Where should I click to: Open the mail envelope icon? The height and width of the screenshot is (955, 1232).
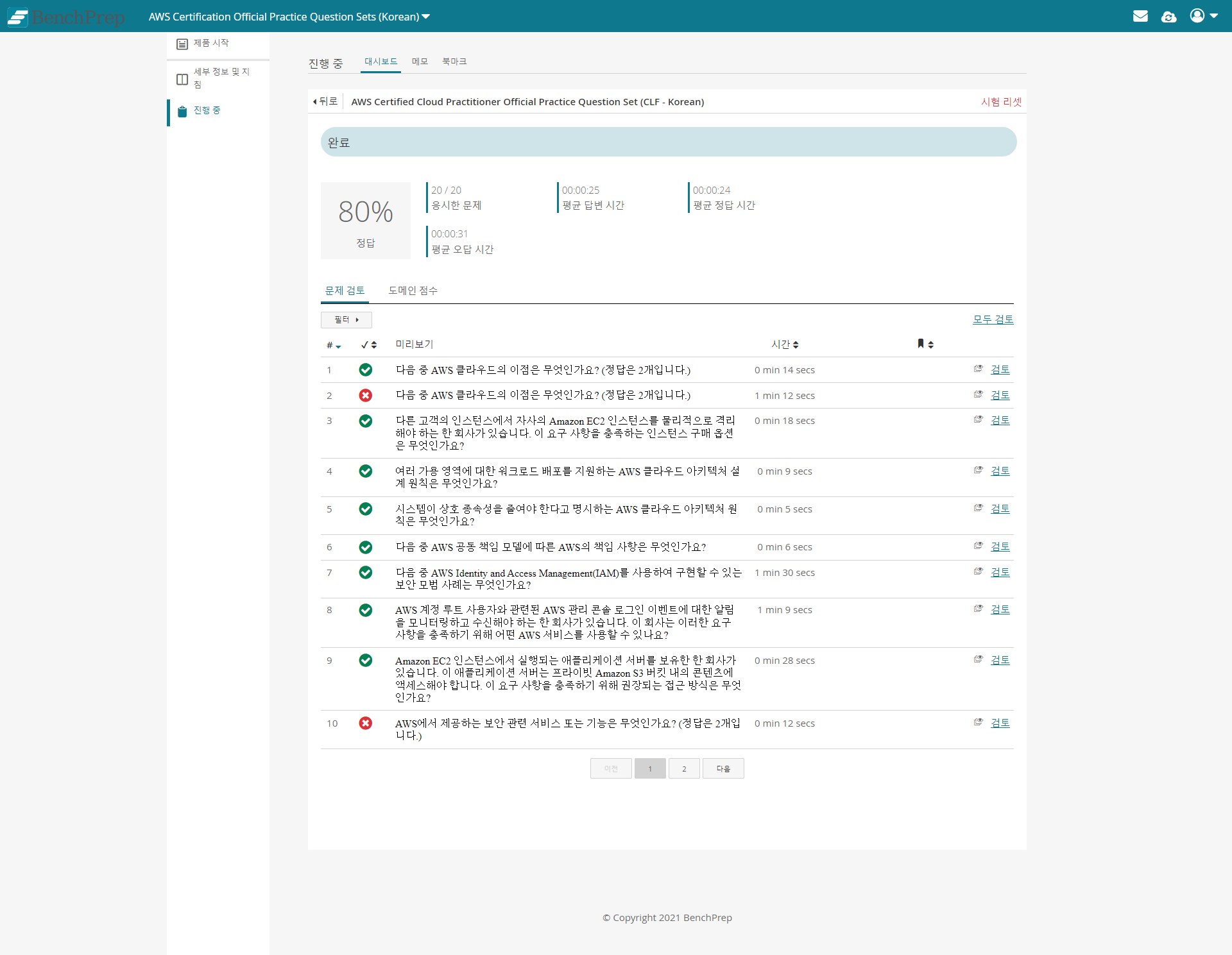point(1140,16)
